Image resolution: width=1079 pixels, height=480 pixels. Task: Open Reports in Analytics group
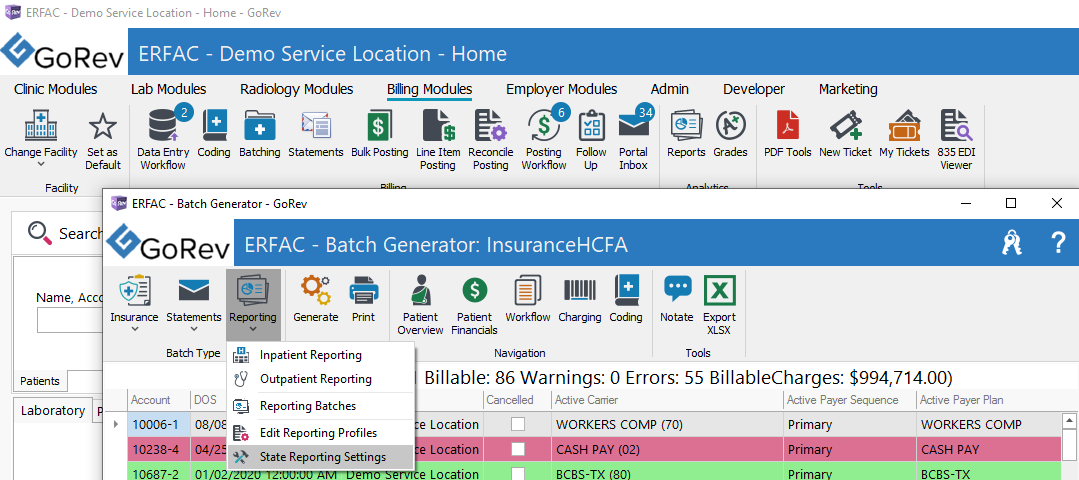(686, 135)
